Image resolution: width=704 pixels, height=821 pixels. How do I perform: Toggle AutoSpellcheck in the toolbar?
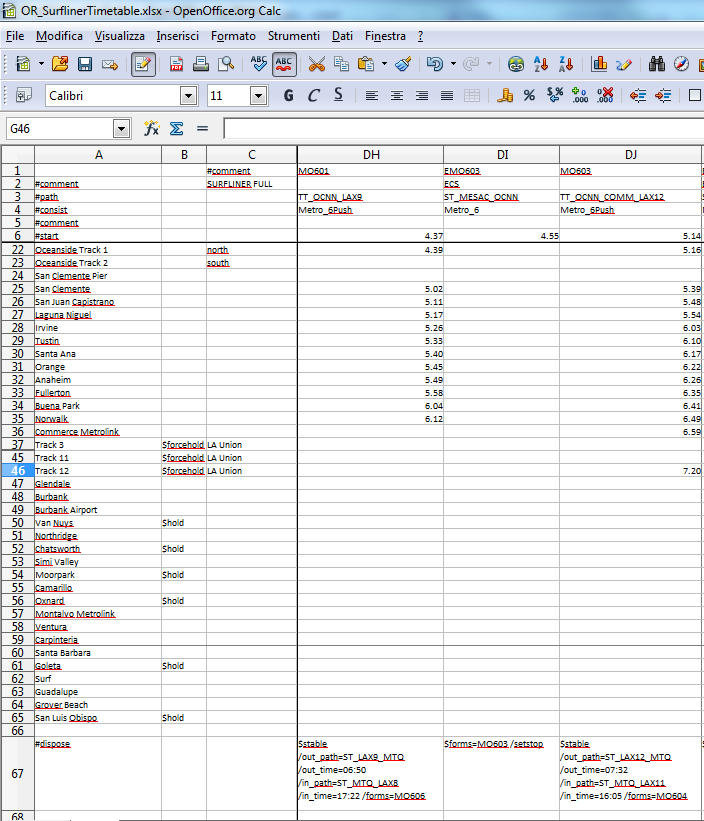click(284, 64)
